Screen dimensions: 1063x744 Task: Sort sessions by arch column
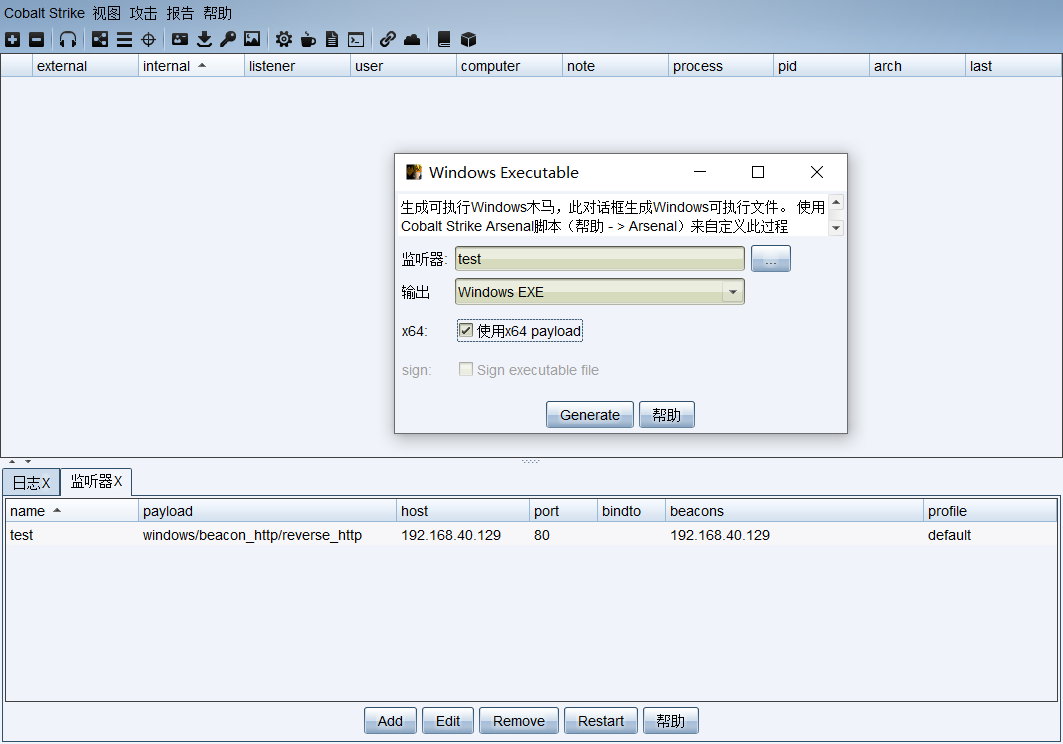tap(917, 66)
